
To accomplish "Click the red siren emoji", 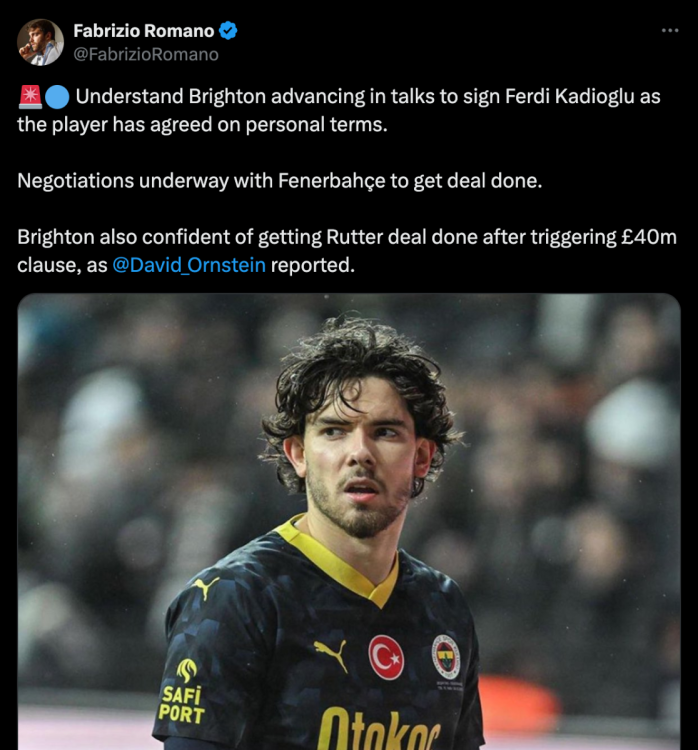I will coord(30,96).
